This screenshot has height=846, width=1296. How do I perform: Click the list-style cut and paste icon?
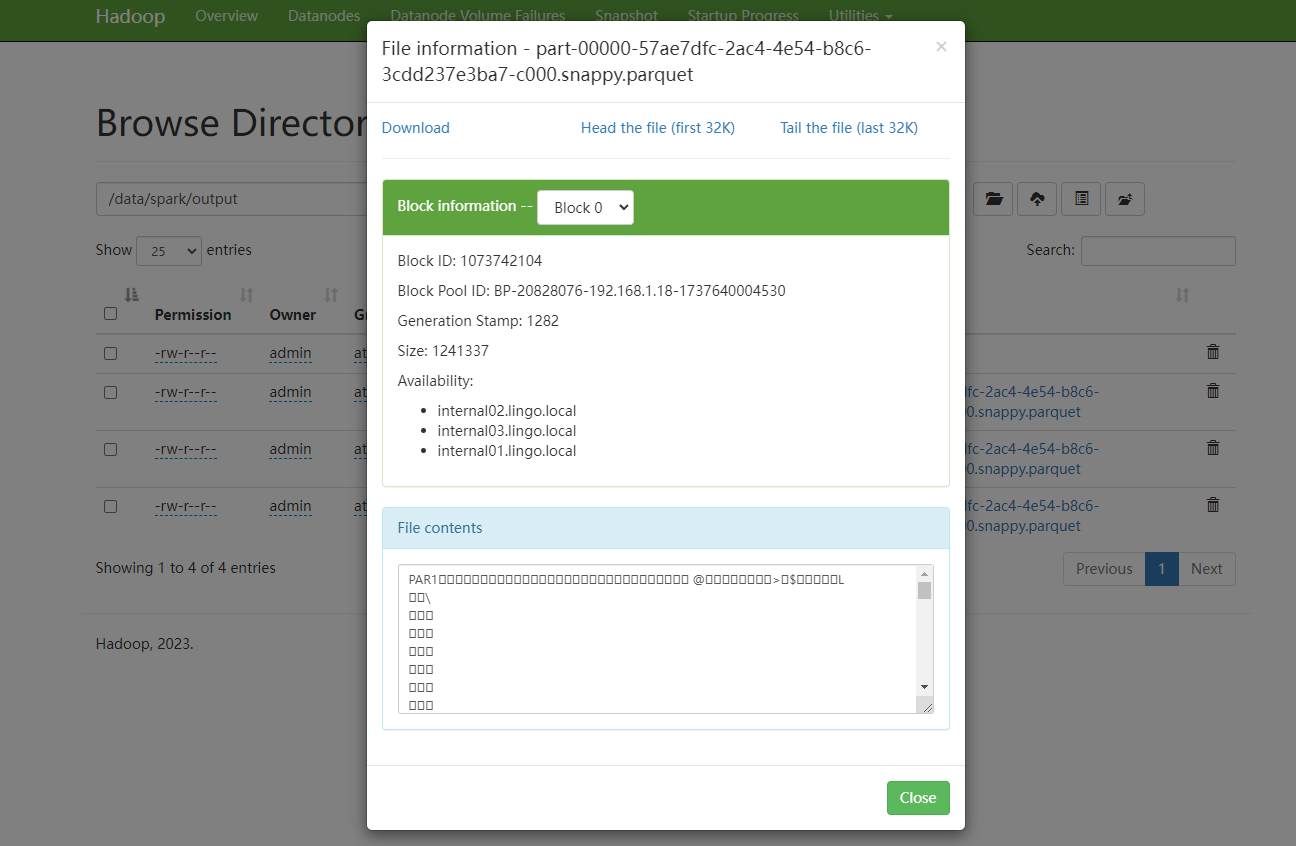point(1081,199)
